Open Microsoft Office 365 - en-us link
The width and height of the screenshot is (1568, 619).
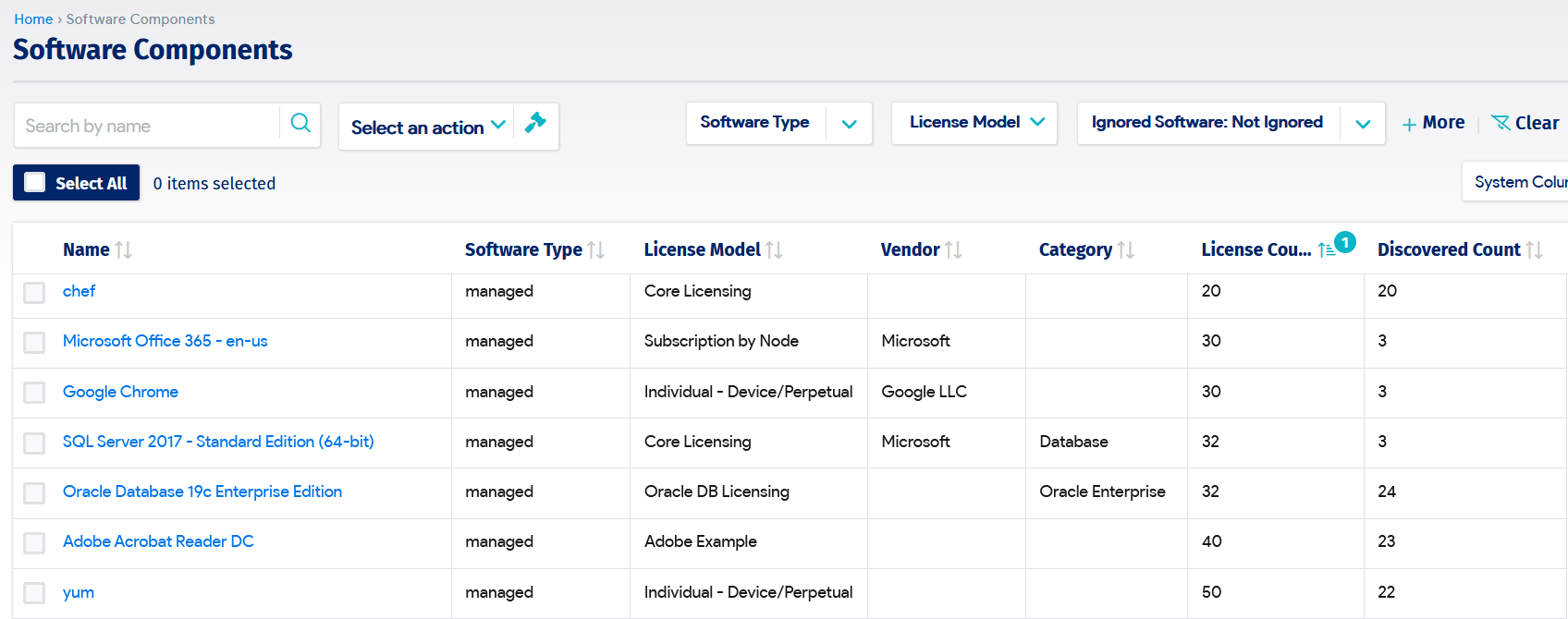(165, 341)
